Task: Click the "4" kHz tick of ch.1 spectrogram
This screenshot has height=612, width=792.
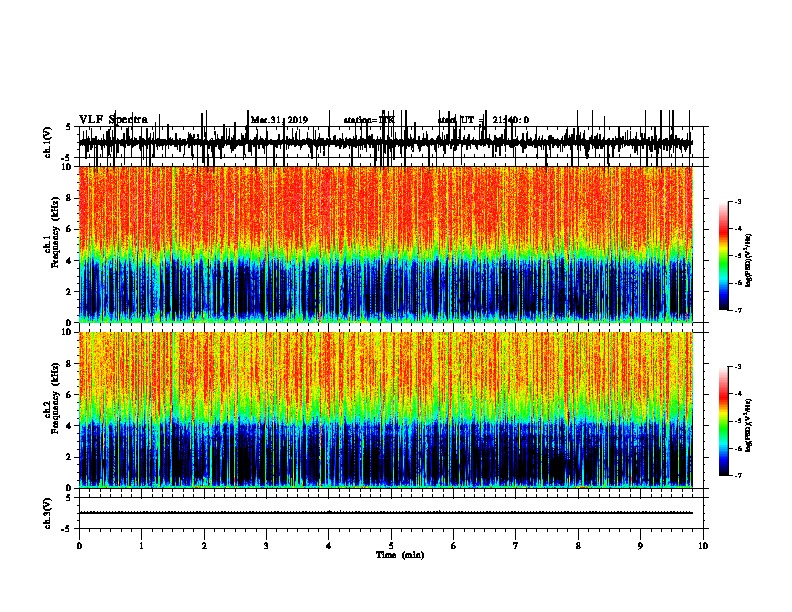Action: (x=70, y=261)
